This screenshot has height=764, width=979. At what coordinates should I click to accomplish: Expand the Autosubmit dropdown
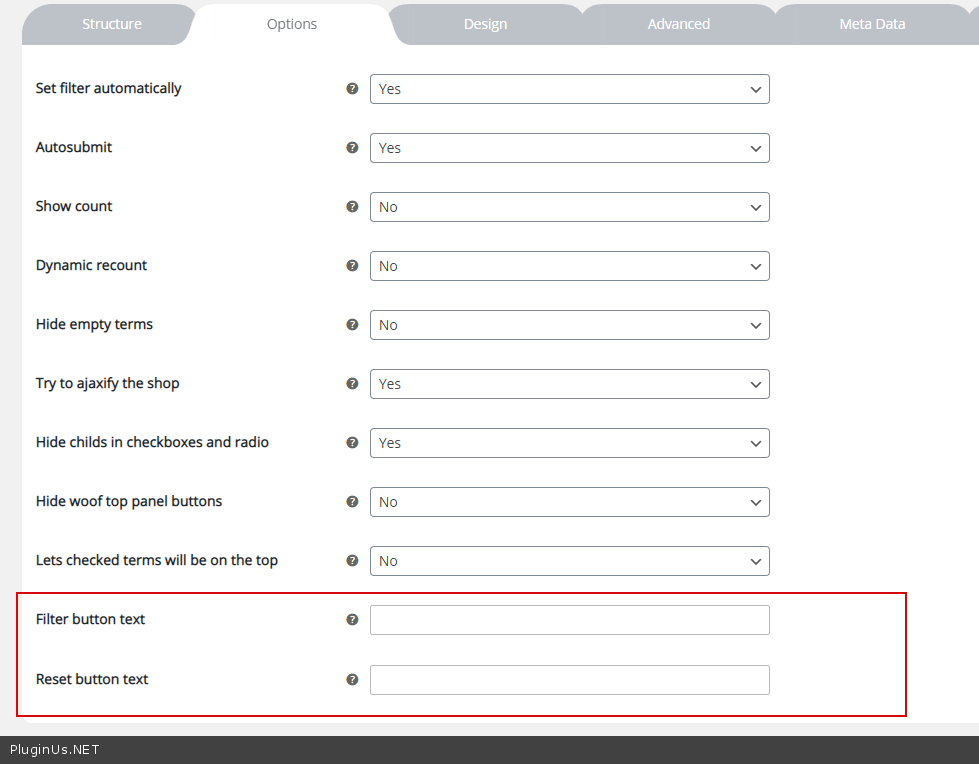(569, 148)
